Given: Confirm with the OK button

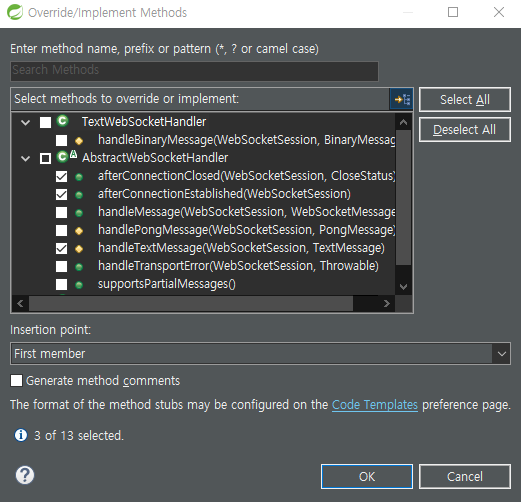Looking at the screenshot, I should [x=367, y=476].
